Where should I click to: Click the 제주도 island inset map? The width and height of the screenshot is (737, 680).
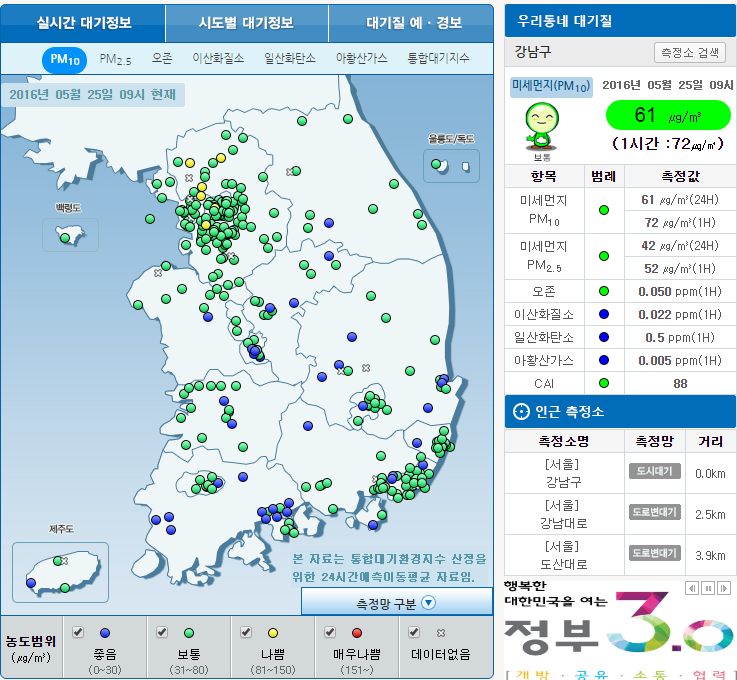pos(60,572)
